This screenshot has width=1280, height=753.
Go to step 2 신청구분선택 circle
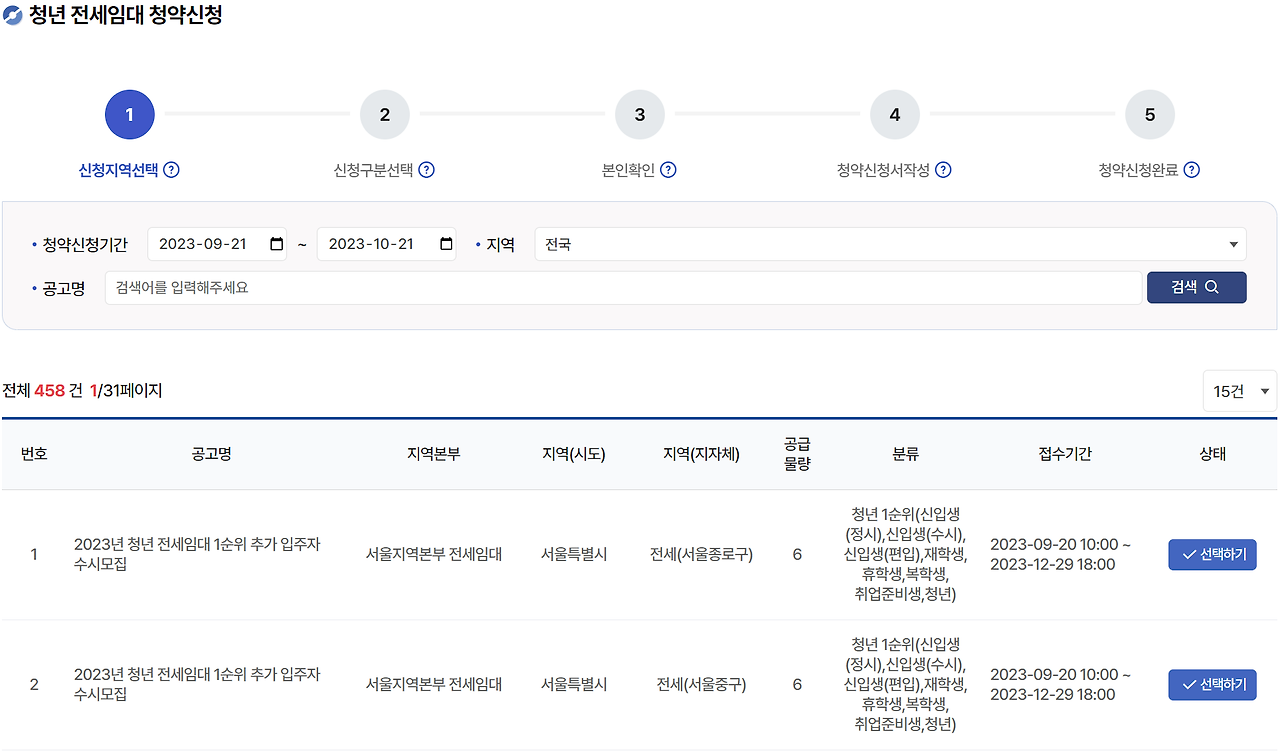pos(385,114)
